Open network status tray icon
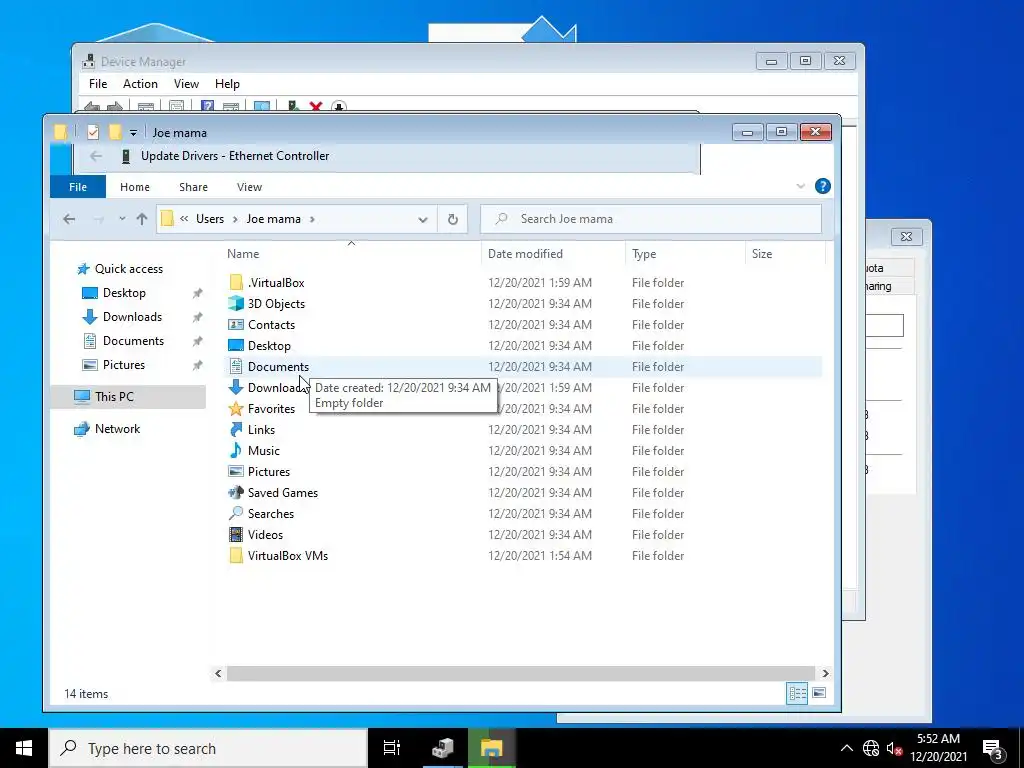 point(871,748)
